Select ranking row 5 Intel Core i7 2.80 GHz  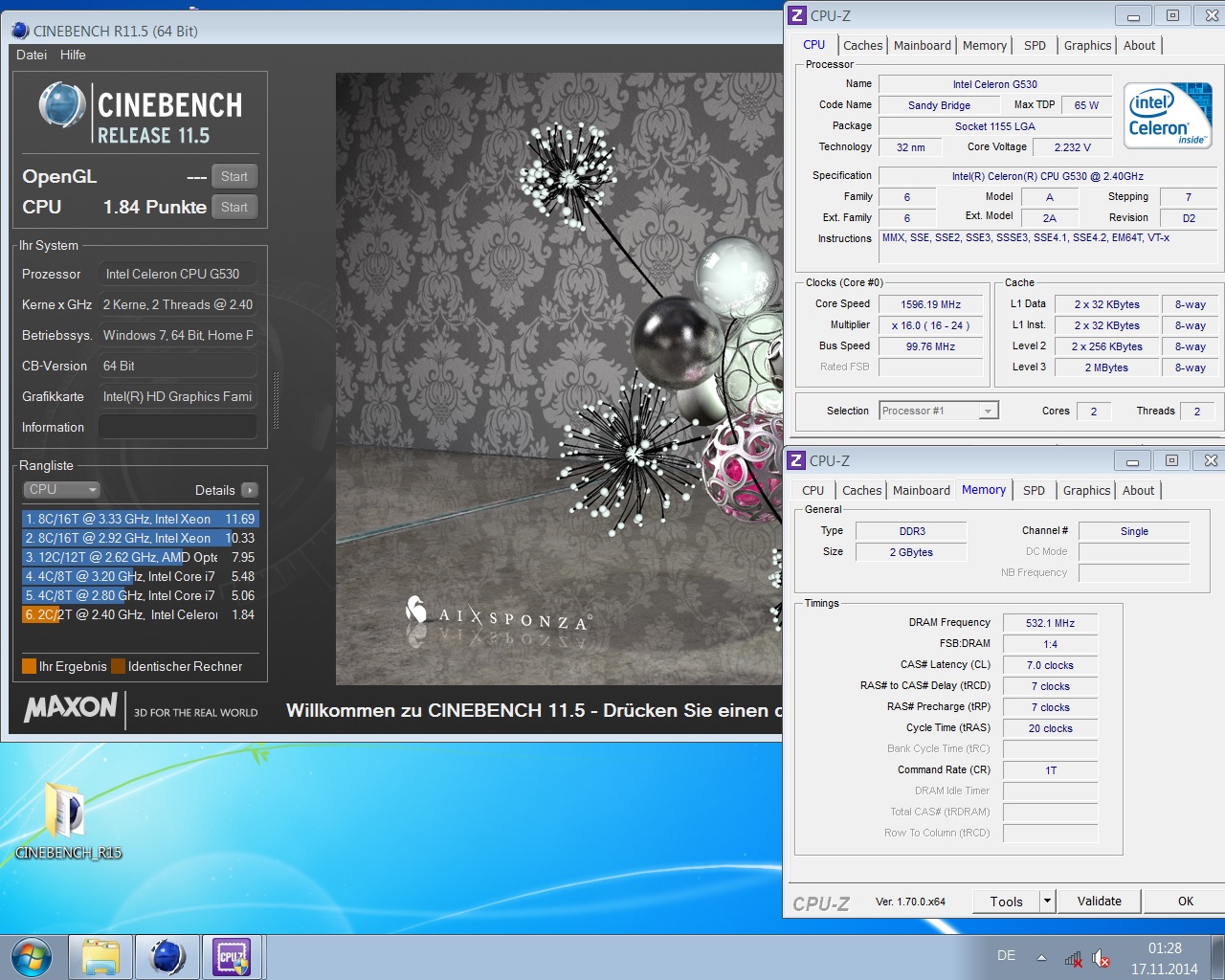coord(140,595)
